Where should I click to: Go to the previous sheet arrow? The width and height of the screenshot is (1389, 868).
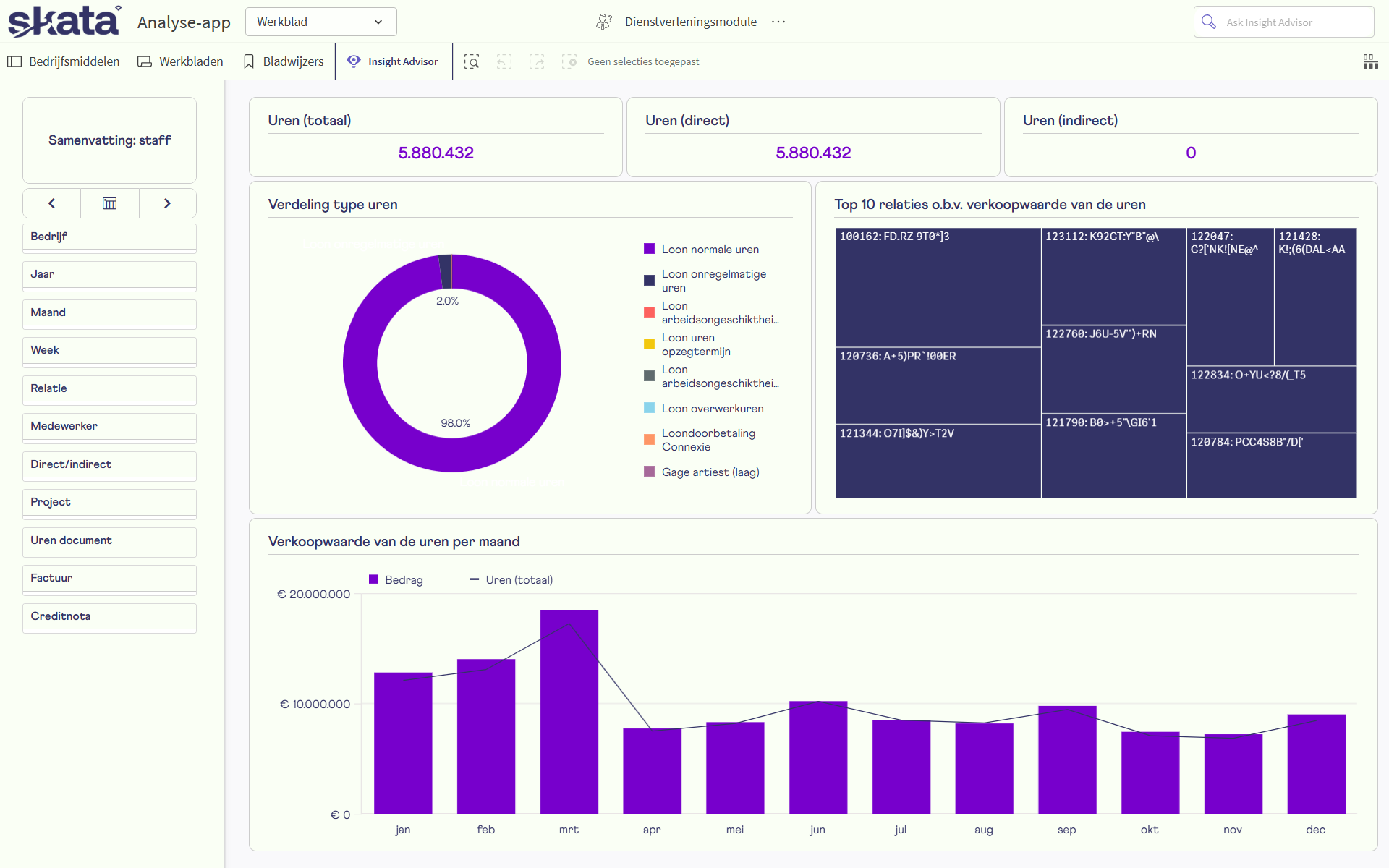[x=51, y=203]
